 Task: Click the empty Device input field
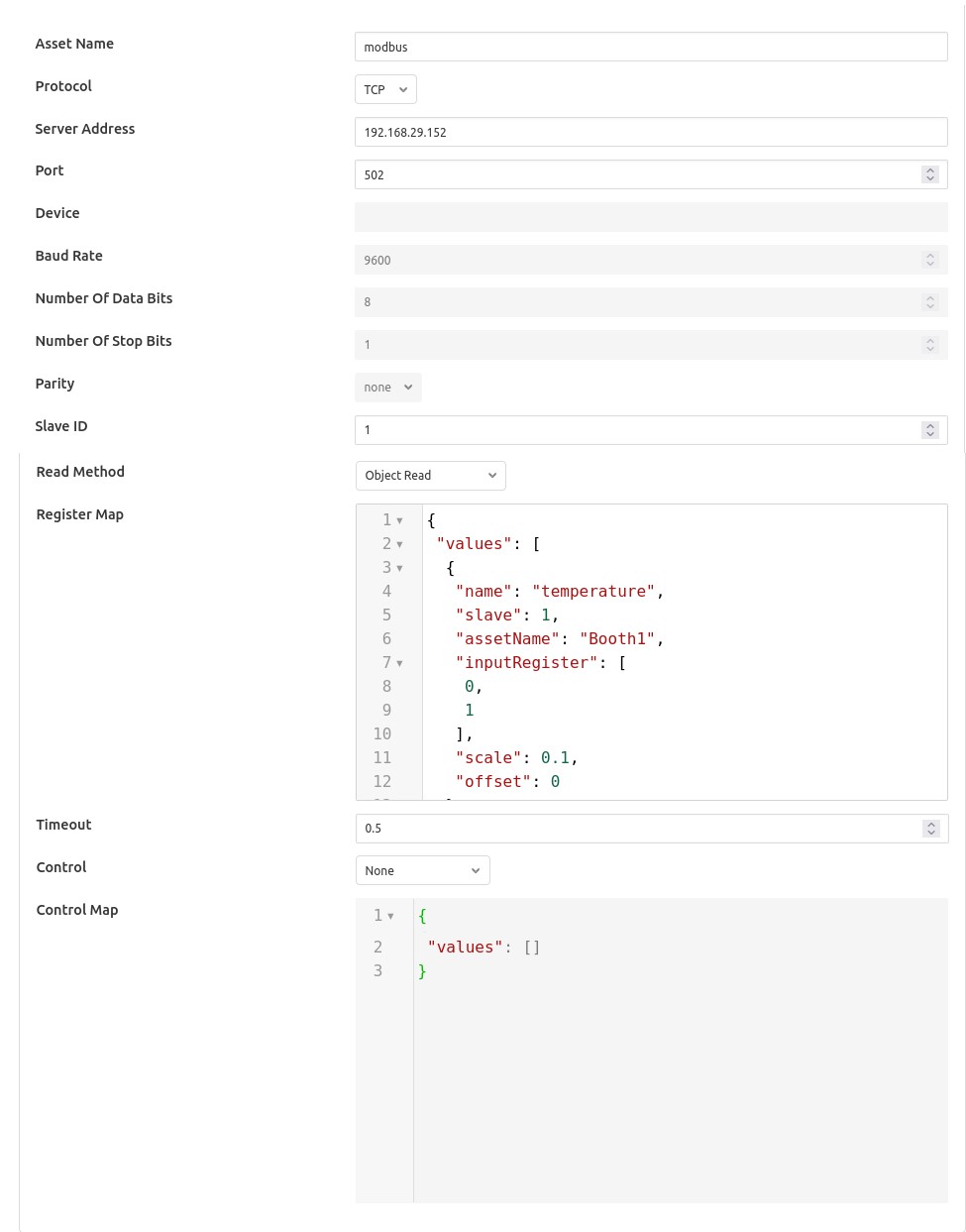(651, 217)
